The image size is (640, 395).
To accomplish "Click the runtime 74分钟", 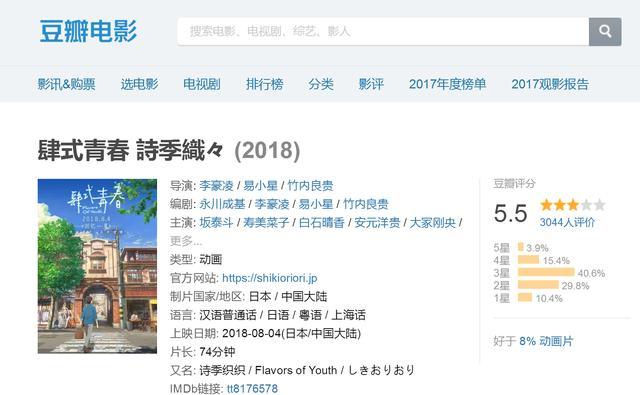I will tap(217, 352).
